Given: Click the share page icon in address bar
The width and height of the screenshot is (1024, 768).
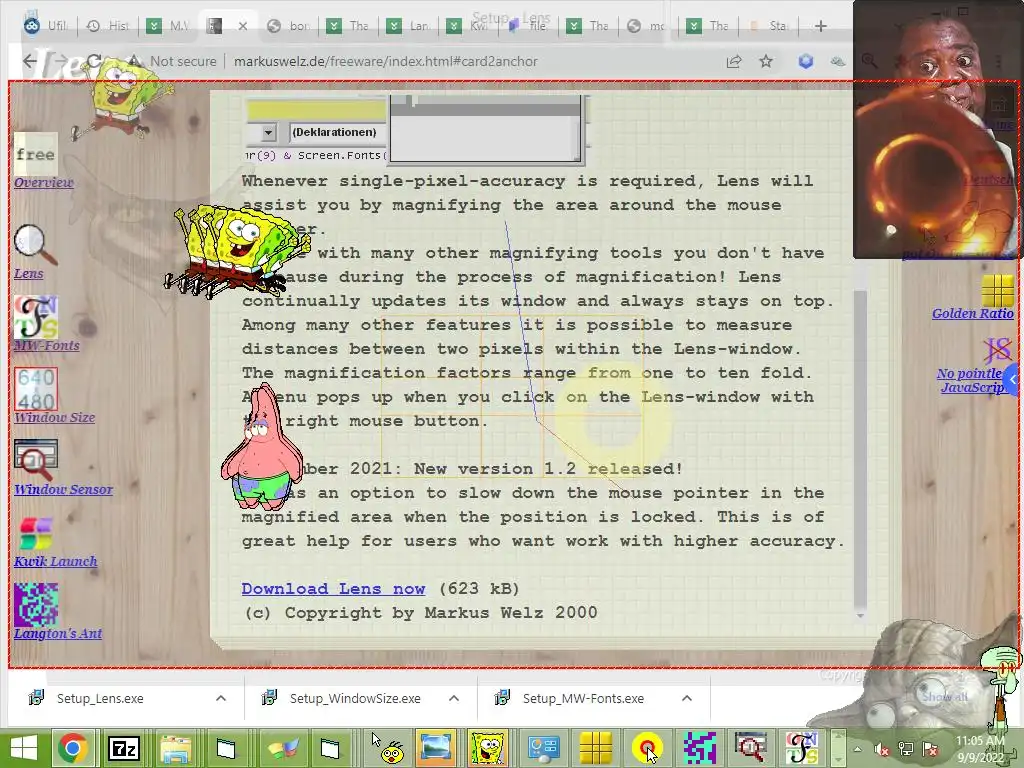Looking at the screenshot, I should pyautogui.click(x=733, y=61).
